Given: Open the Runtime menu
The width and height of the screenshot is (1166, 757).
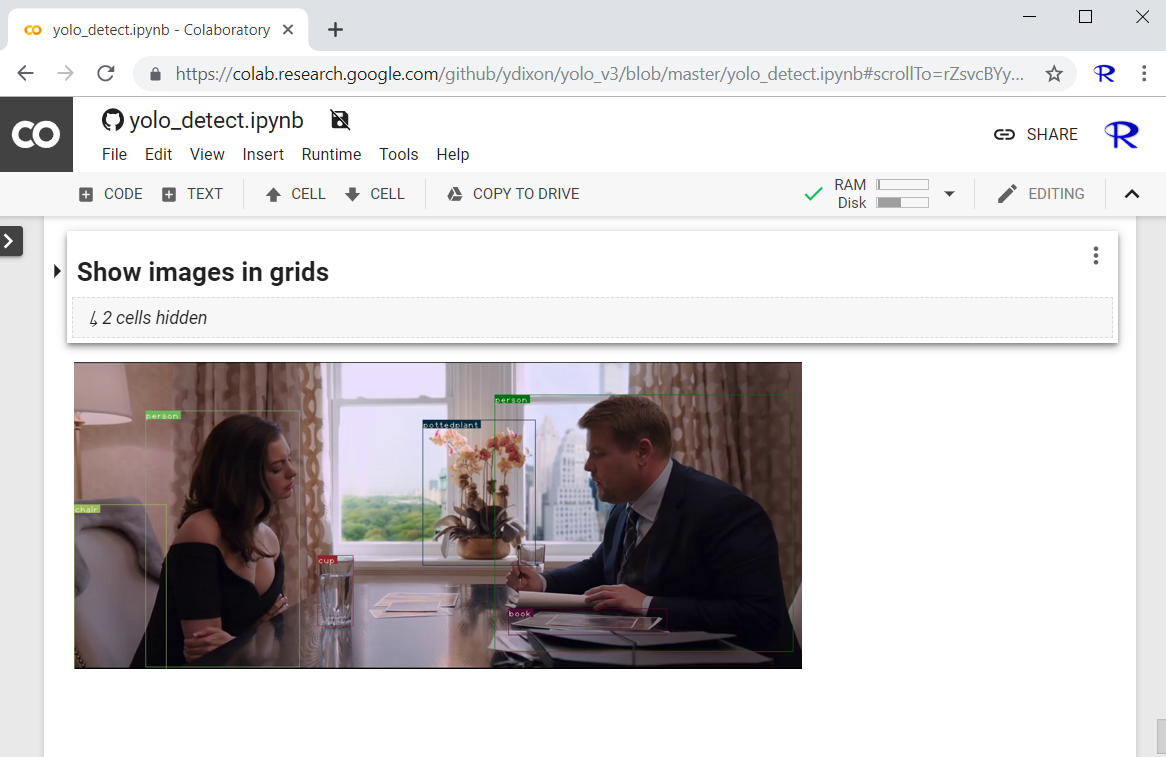Looking at the screenshot, I should tap(332, 154).
